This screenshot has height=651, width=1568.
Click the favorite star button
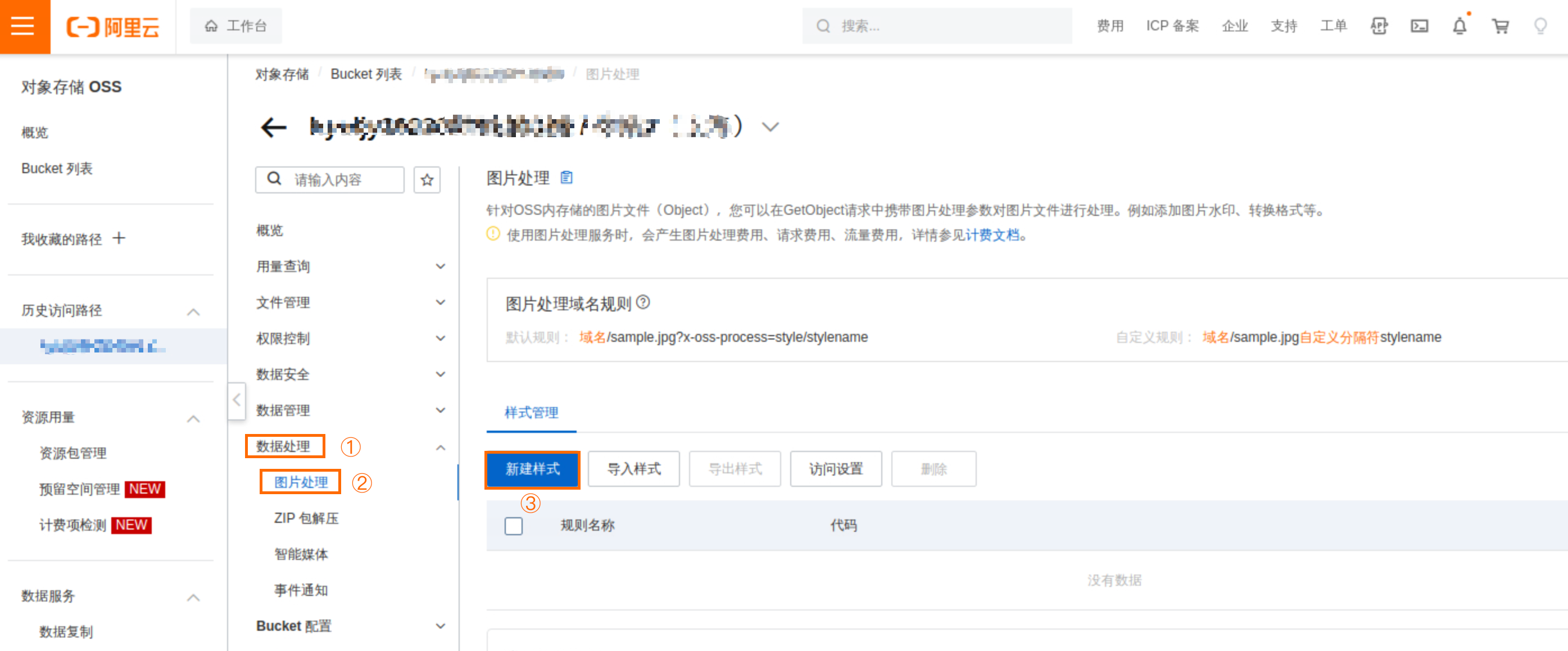pyautogui.click(x=427, y=180)
